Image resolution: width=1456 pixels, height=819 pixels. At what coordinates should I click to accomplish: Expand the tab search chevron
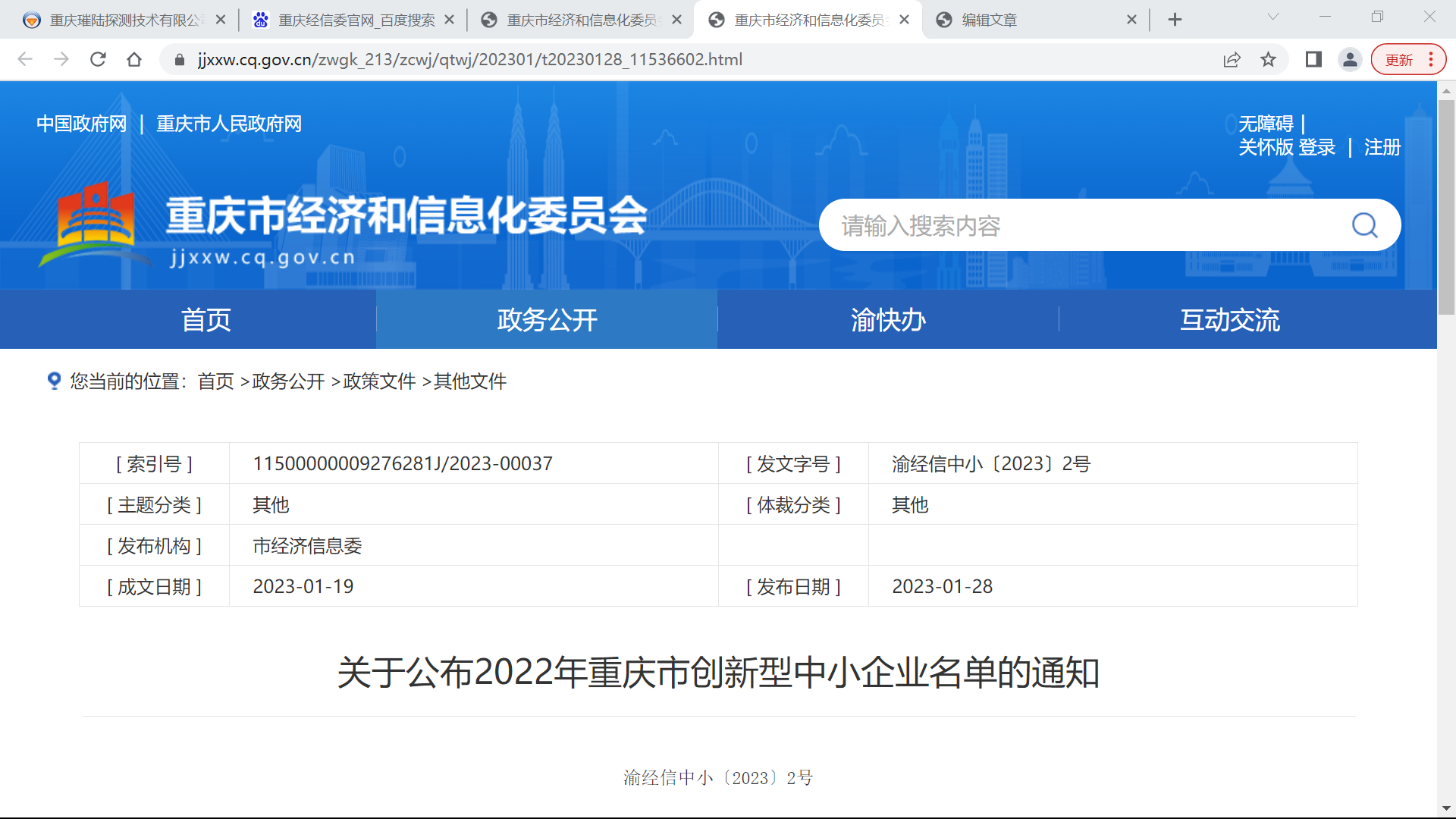tap(1273, 17)
